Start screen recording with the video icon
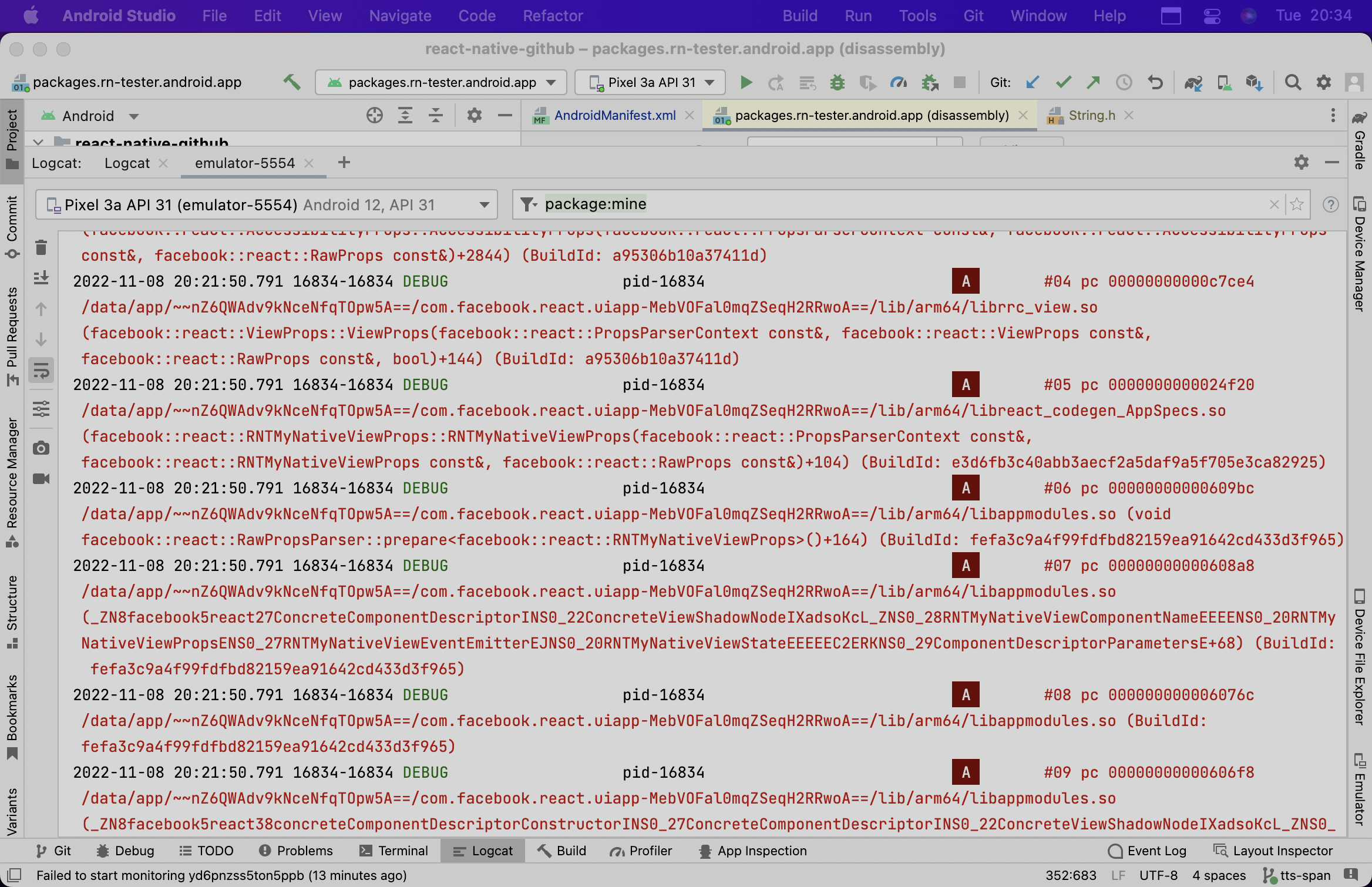The width and height of the screenshot is (1372, 887). pyautogui.click(x=41, y=479)
